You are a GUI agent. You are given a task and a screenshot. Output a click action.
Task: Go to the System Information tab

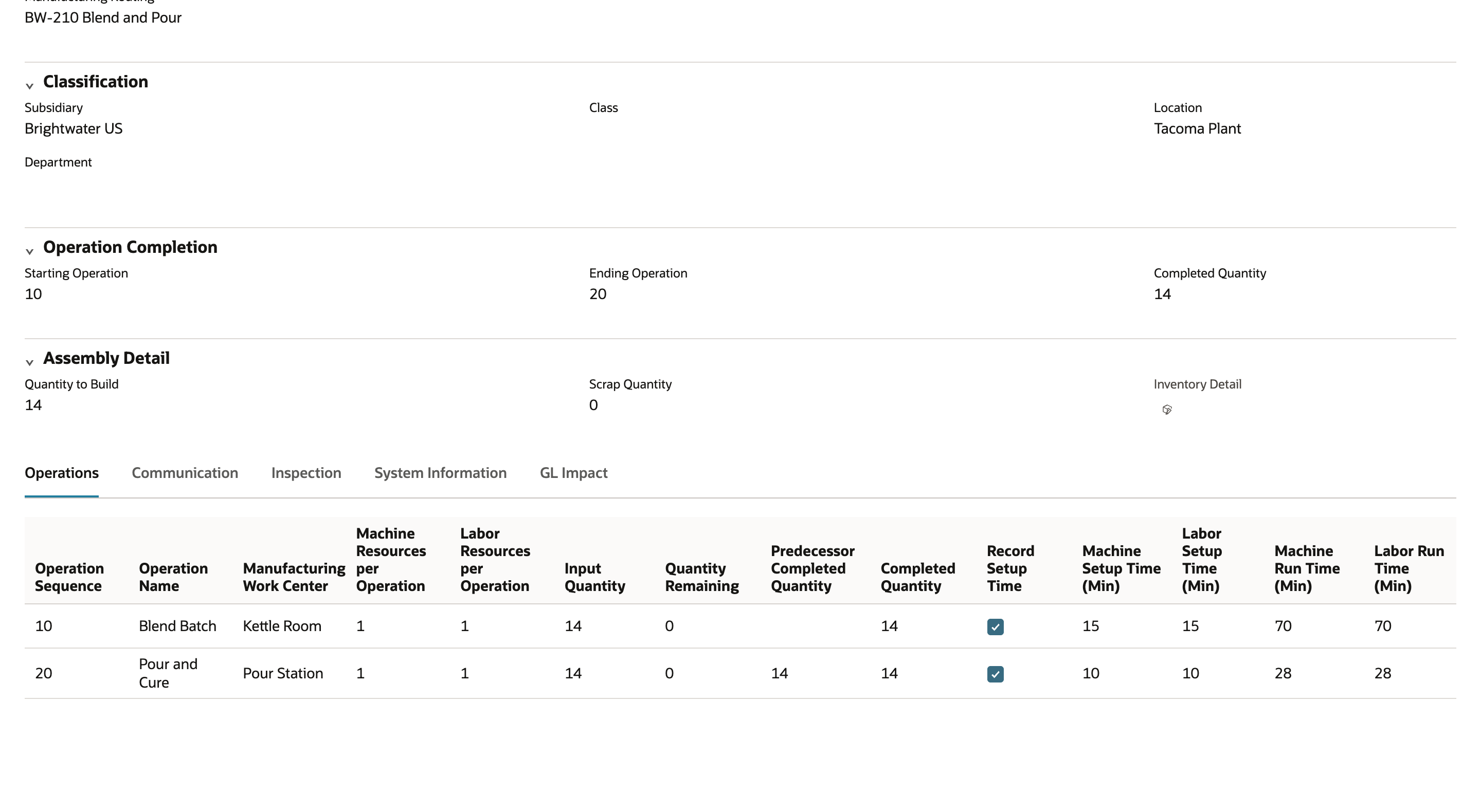click(440, 473)
